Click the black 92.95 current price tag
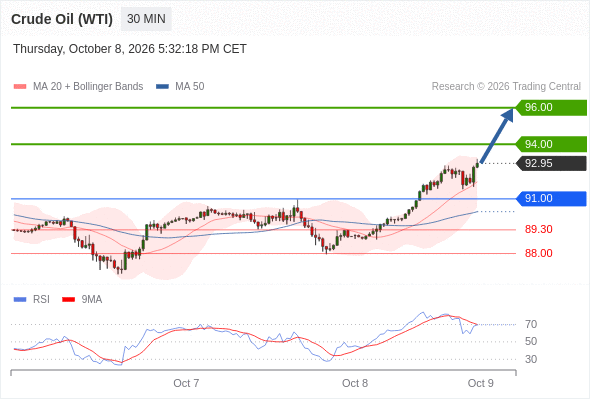Screen dimensions: 590x400 (551, 163)
